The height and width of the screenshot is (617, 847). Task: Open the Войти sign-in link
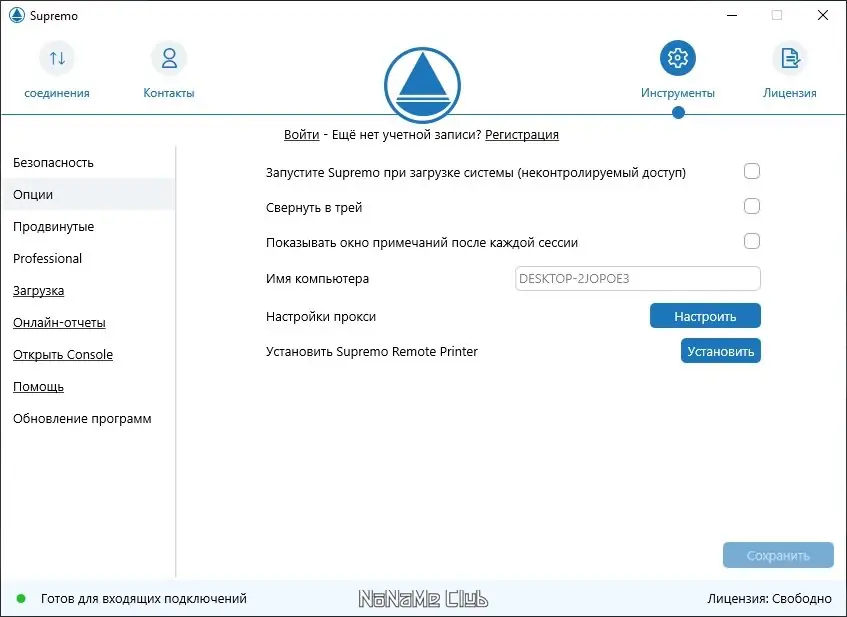[x=301, y=134]
